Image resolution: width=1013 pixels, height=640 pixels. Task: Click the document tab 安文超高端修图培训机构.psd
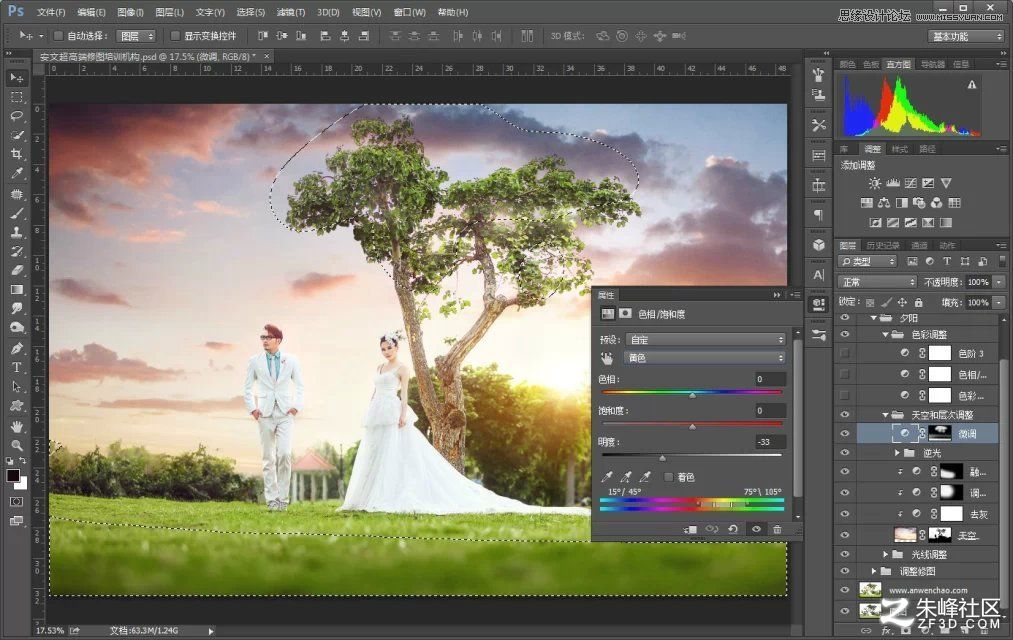point(148,57)
